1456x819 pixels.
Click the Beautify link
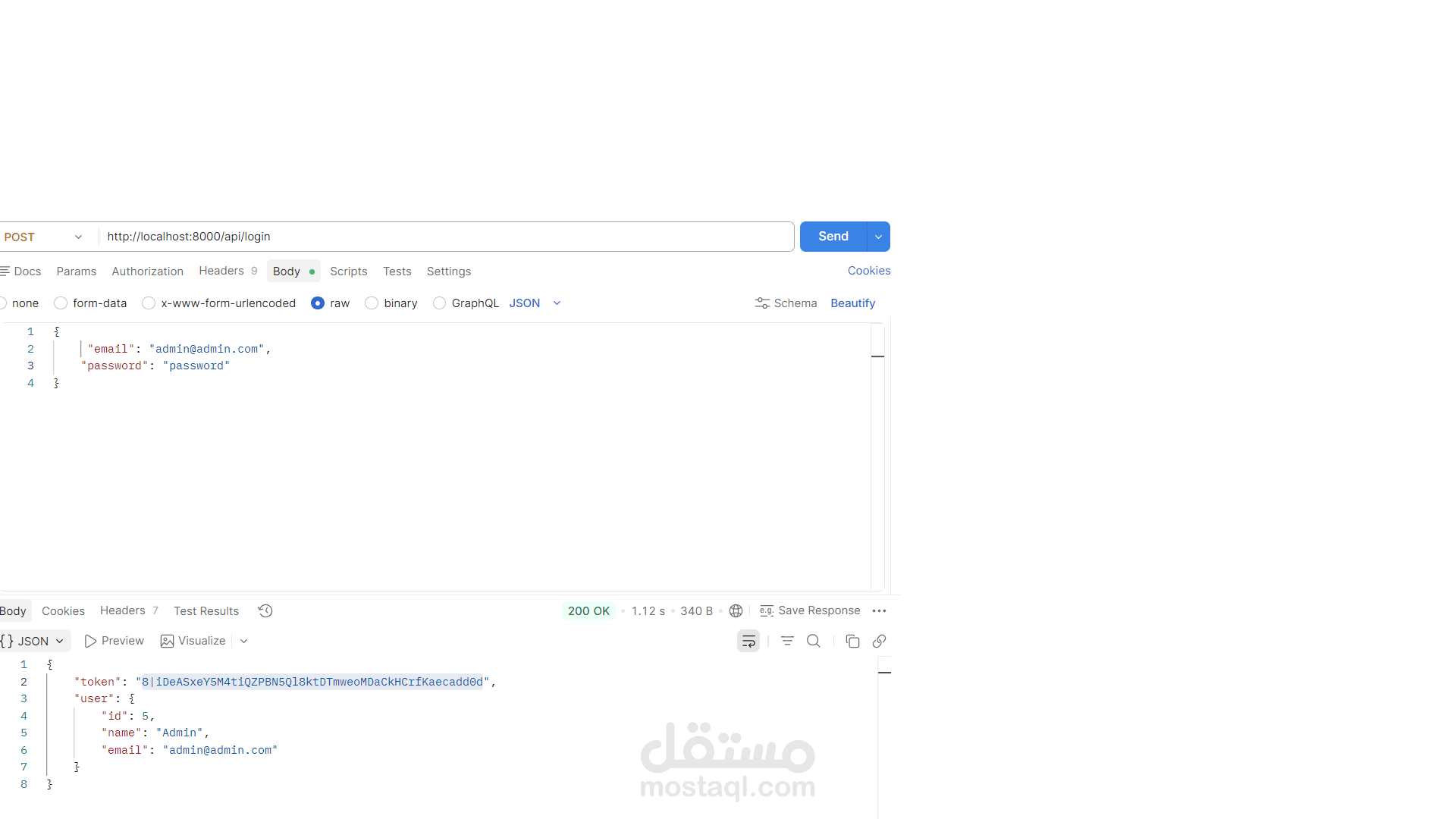pyautogui.click(x=852, y=303)
